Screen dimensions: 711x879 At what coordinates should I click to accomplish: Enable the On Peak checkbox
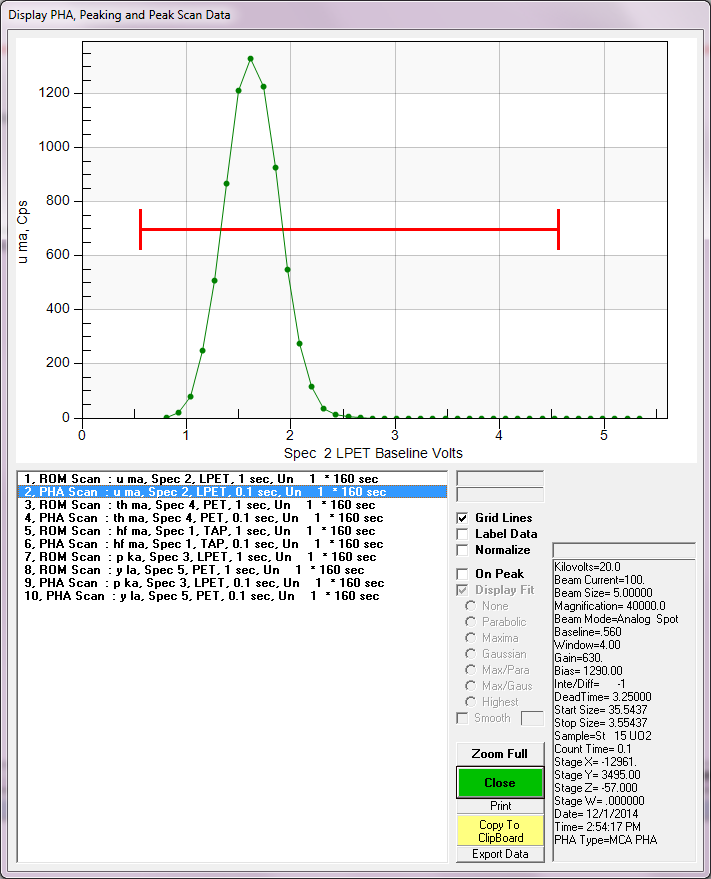coord(463,574)
